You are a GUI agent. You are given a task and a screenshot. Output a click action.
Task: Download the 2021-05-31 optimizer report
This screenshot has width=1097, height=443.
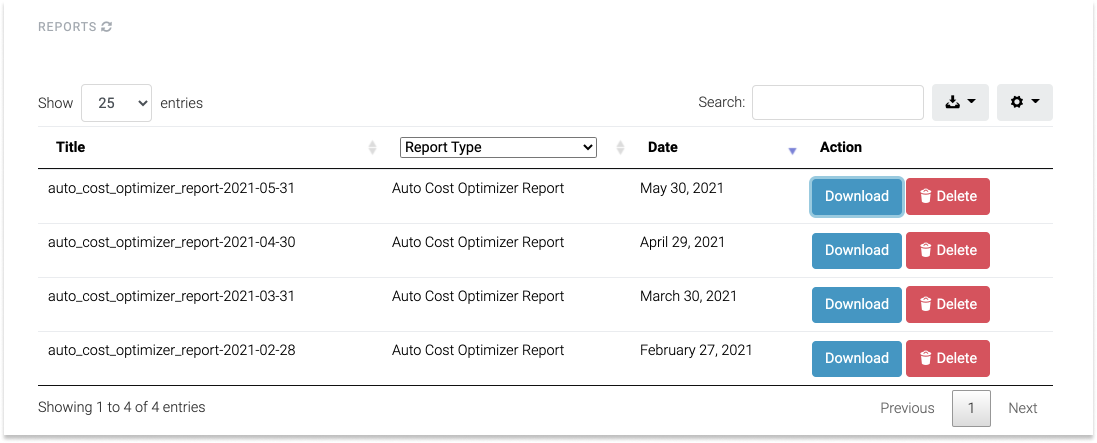[x=856, y=196]
